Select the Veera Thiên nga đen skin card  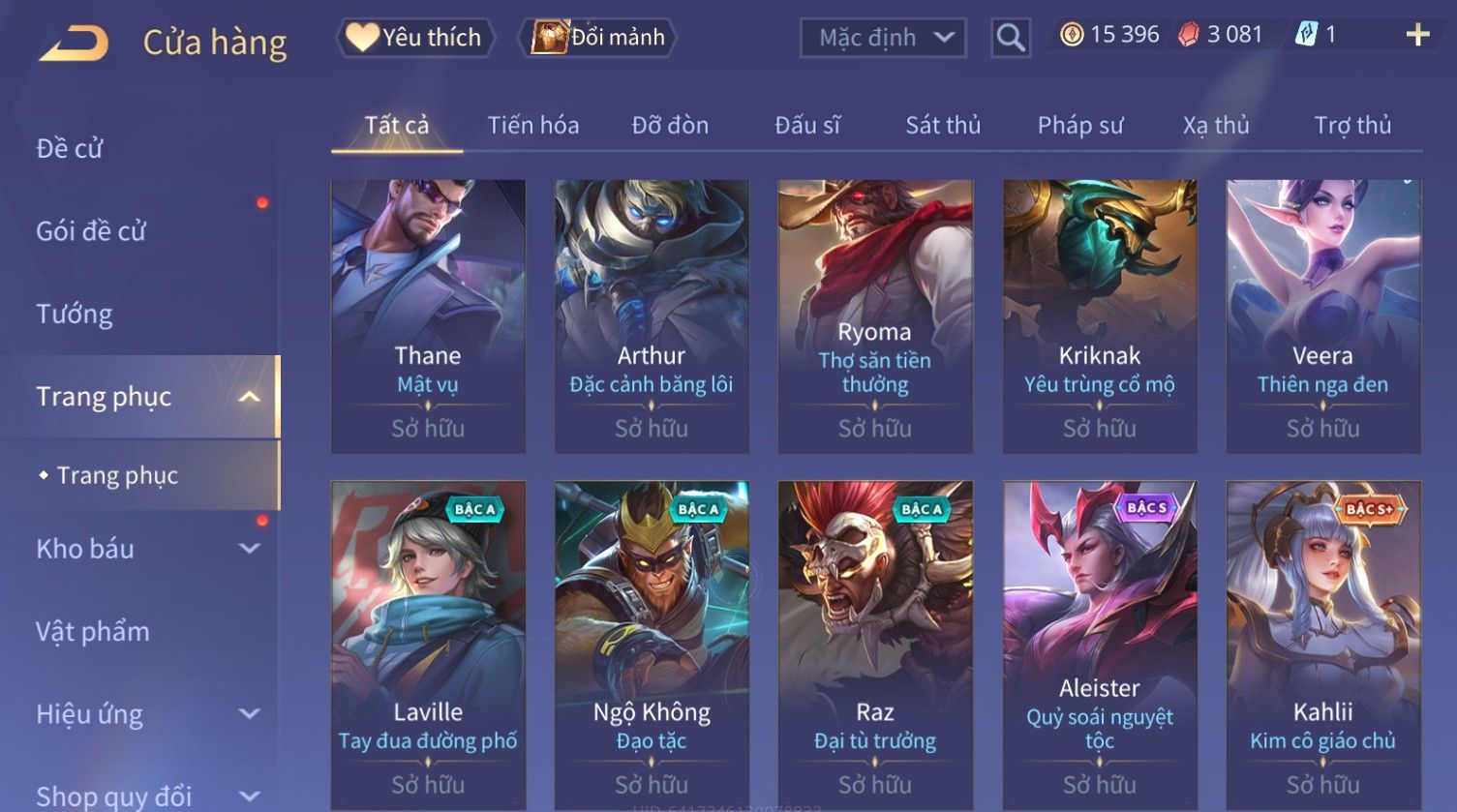(x=1322, y=316)
